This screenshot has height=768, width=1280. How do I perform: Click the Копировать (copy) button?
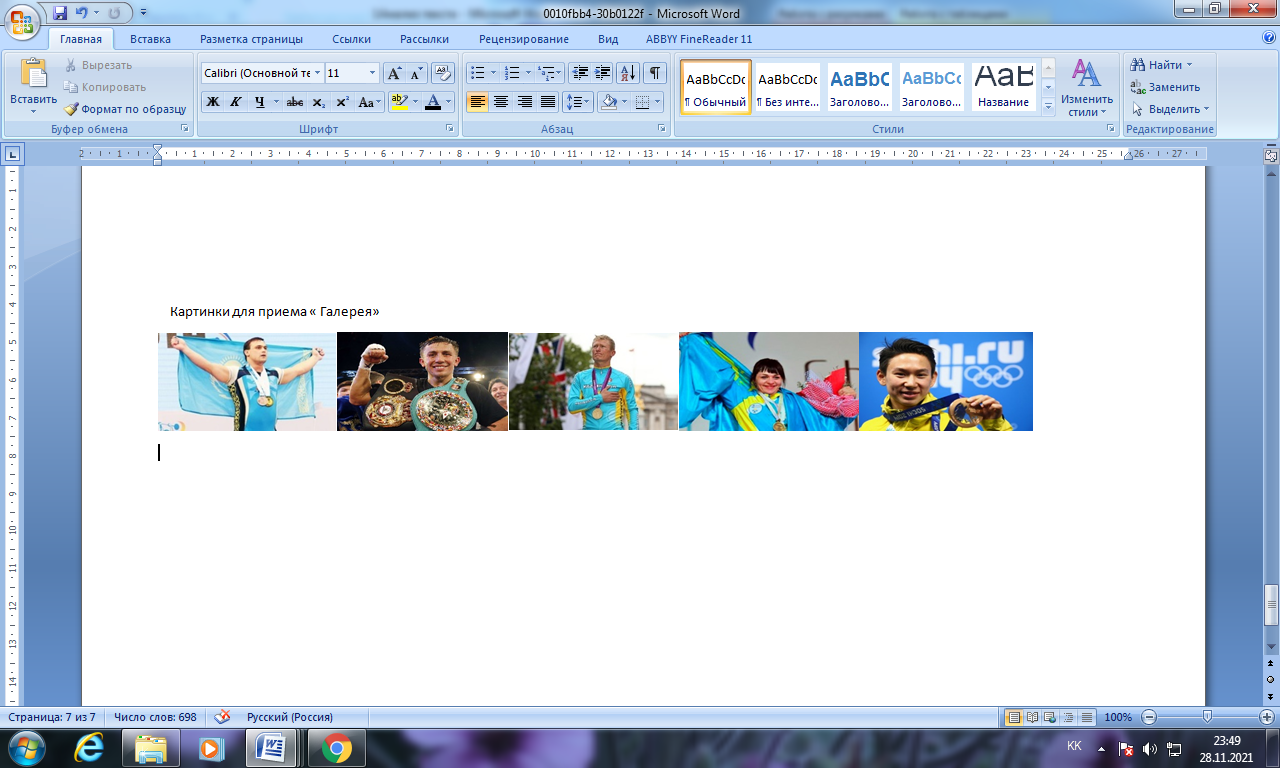point(105,87)
